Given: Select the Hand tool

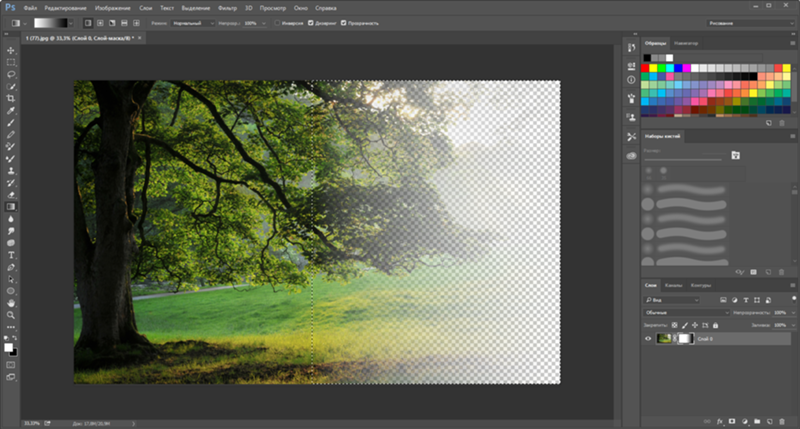Looking at the screenshot, I should point(11,303).
